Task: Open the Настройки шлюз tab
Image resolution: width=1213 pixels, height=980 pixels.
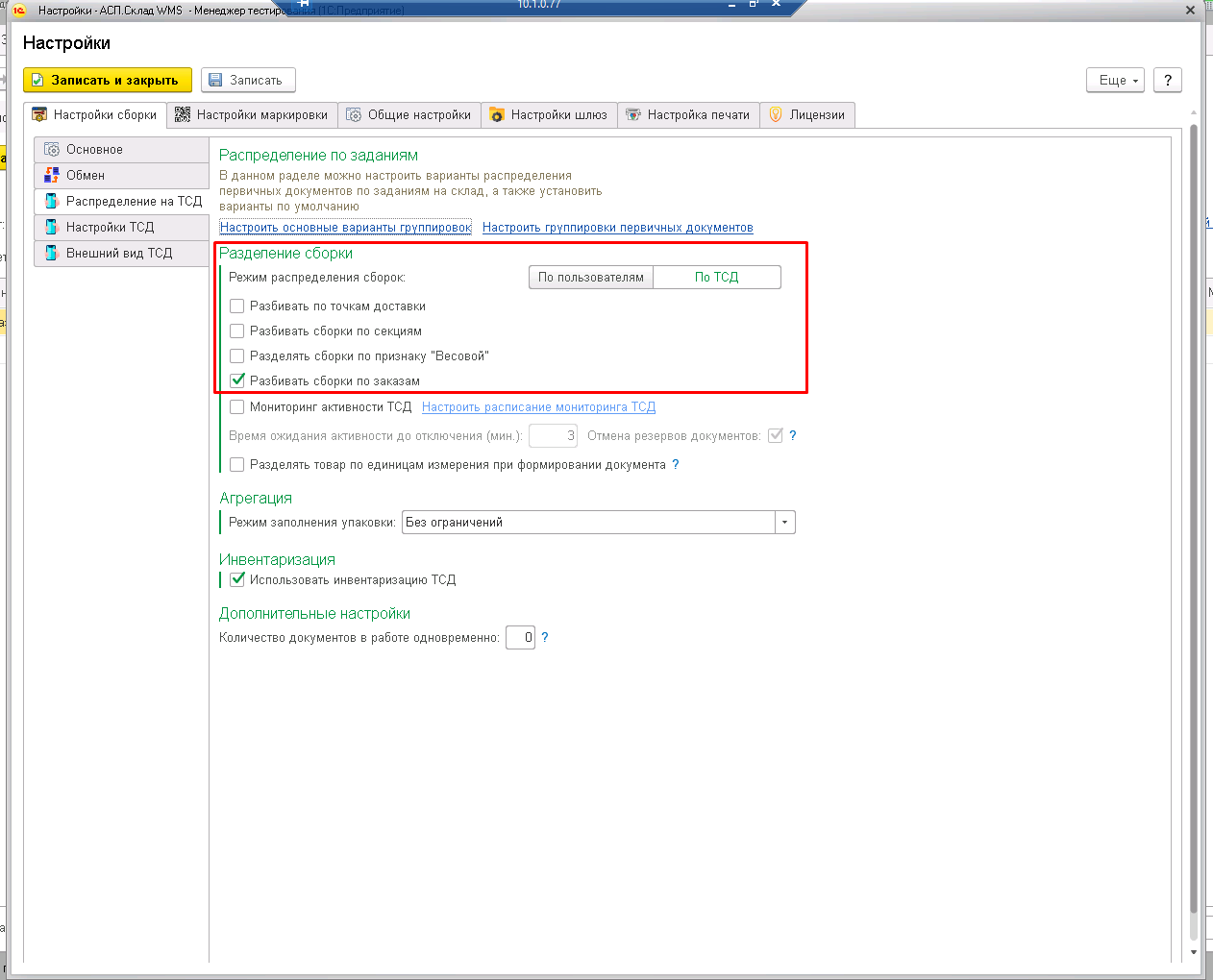Action: tap(549, 115)
